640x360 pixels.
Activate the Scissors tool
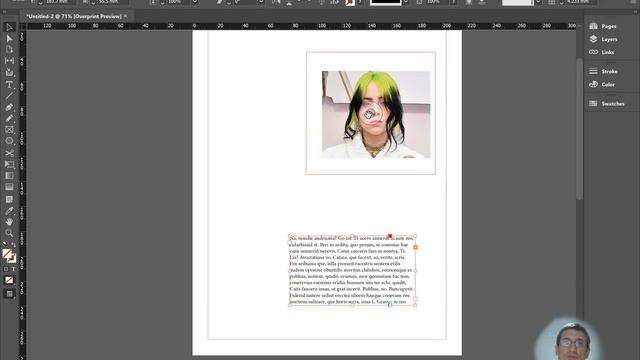(x=9, y=153)
